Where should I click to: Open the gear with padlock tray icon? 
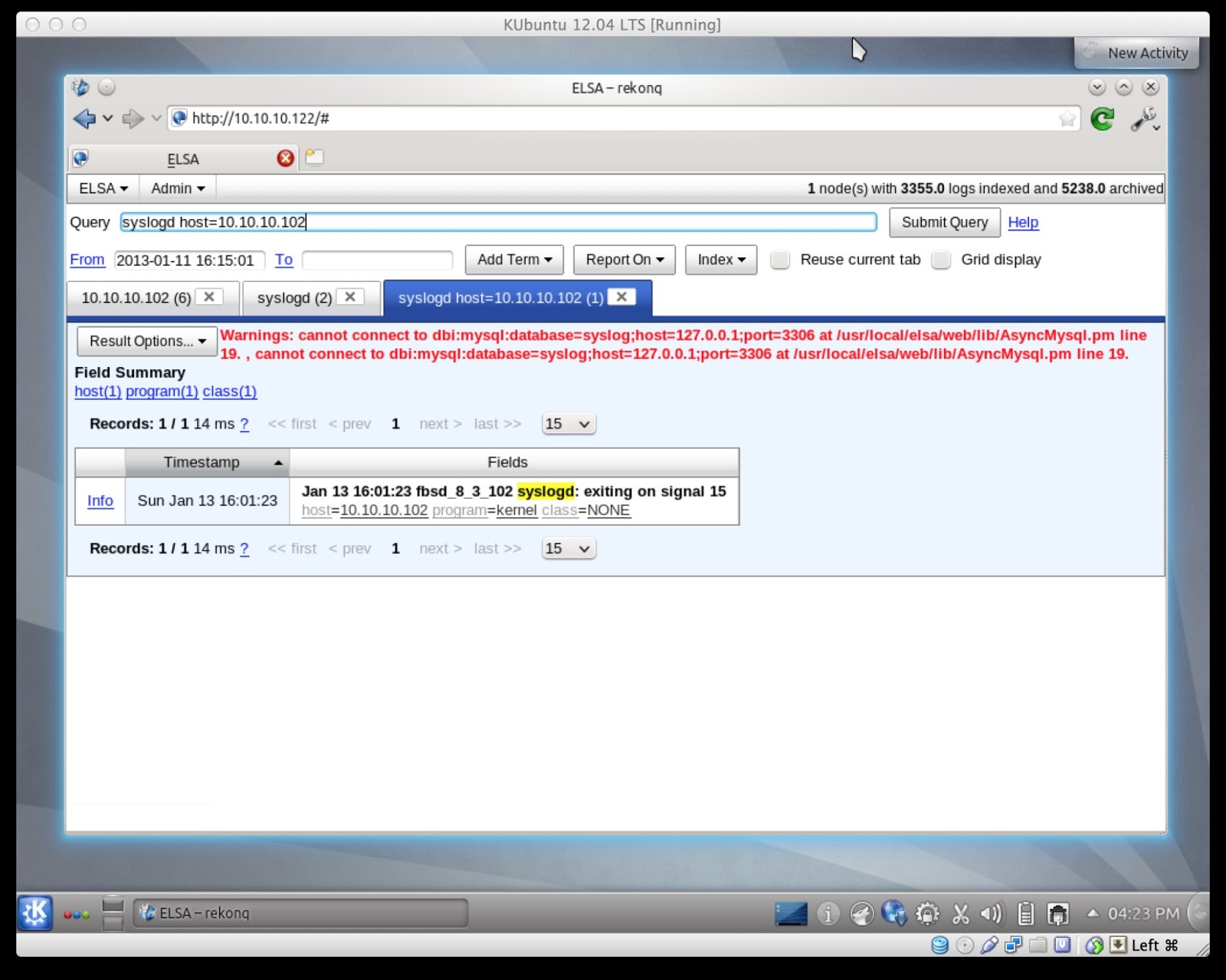pyautogui.click(x=927, y=913)
